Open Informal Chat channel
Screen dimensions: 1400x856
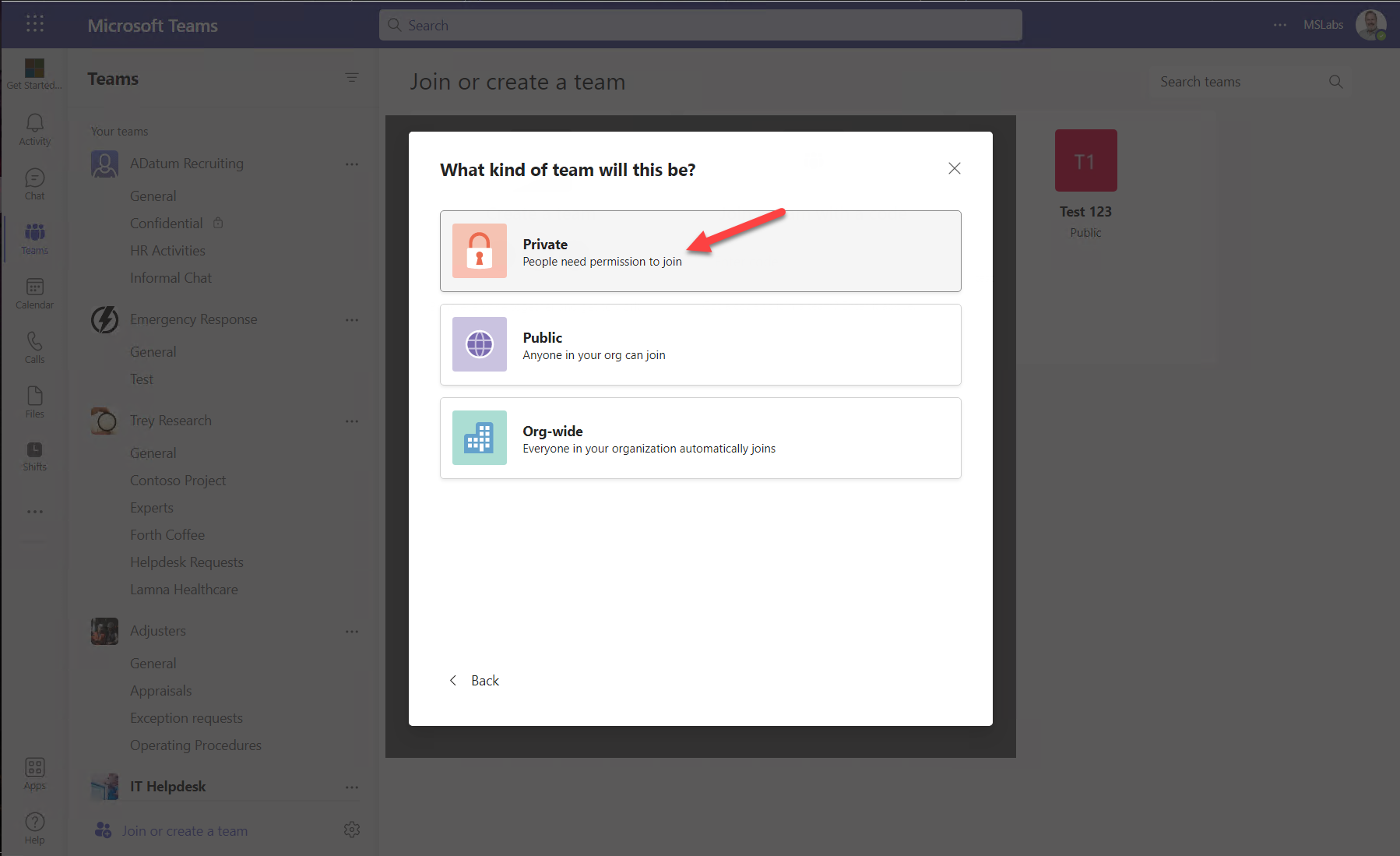(171, 278)
